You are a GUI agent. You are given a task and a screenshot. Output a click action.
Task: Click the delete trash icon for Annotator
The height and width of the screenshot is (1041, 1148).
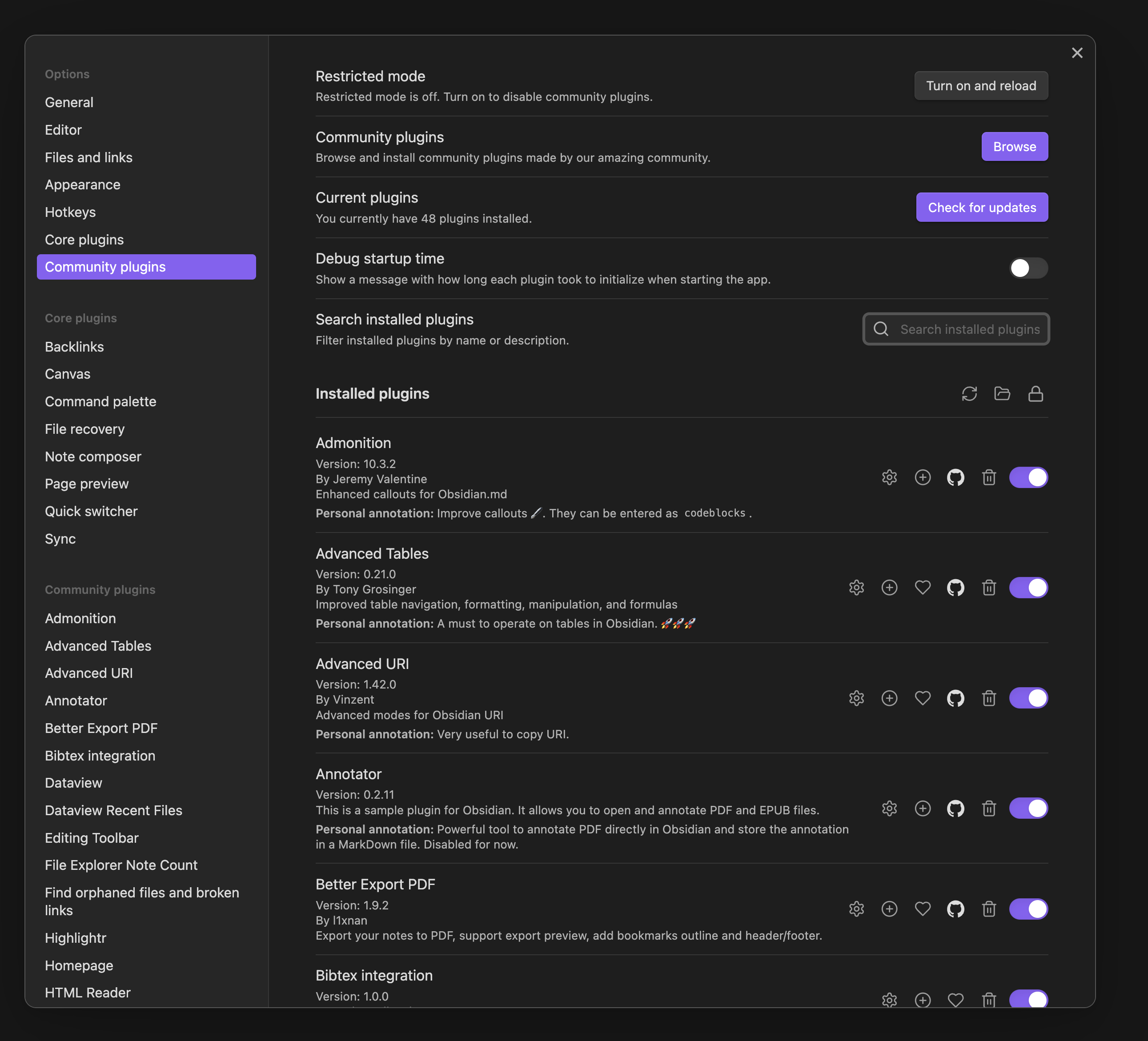(x=989, y=808)
